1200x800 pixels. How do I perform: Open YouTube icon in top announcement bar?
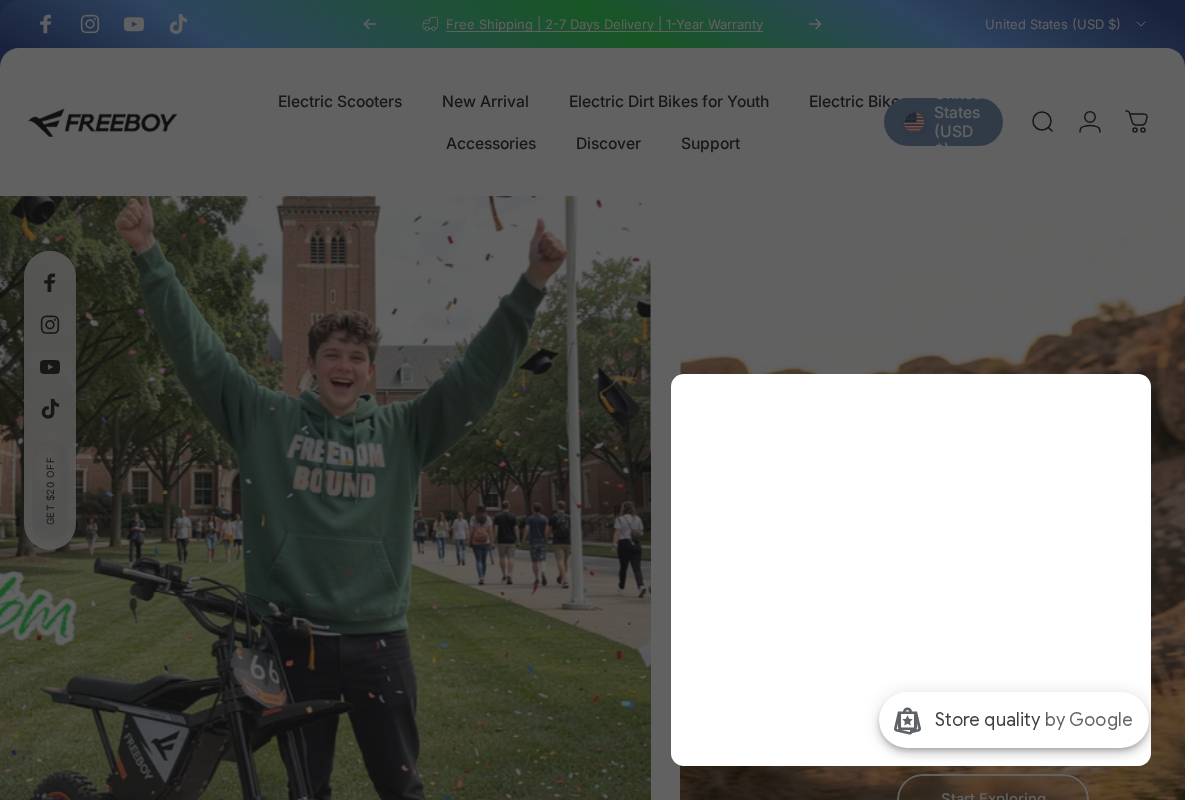click(x=134, y=24)
